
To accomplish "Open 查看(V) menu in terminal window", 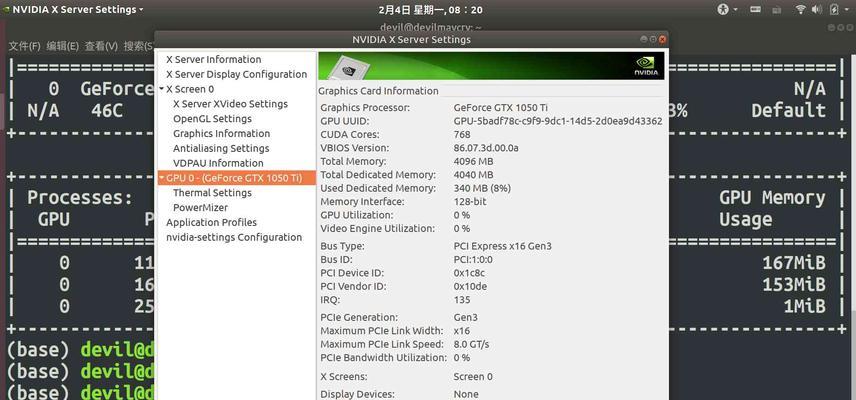I will point(101,46).
